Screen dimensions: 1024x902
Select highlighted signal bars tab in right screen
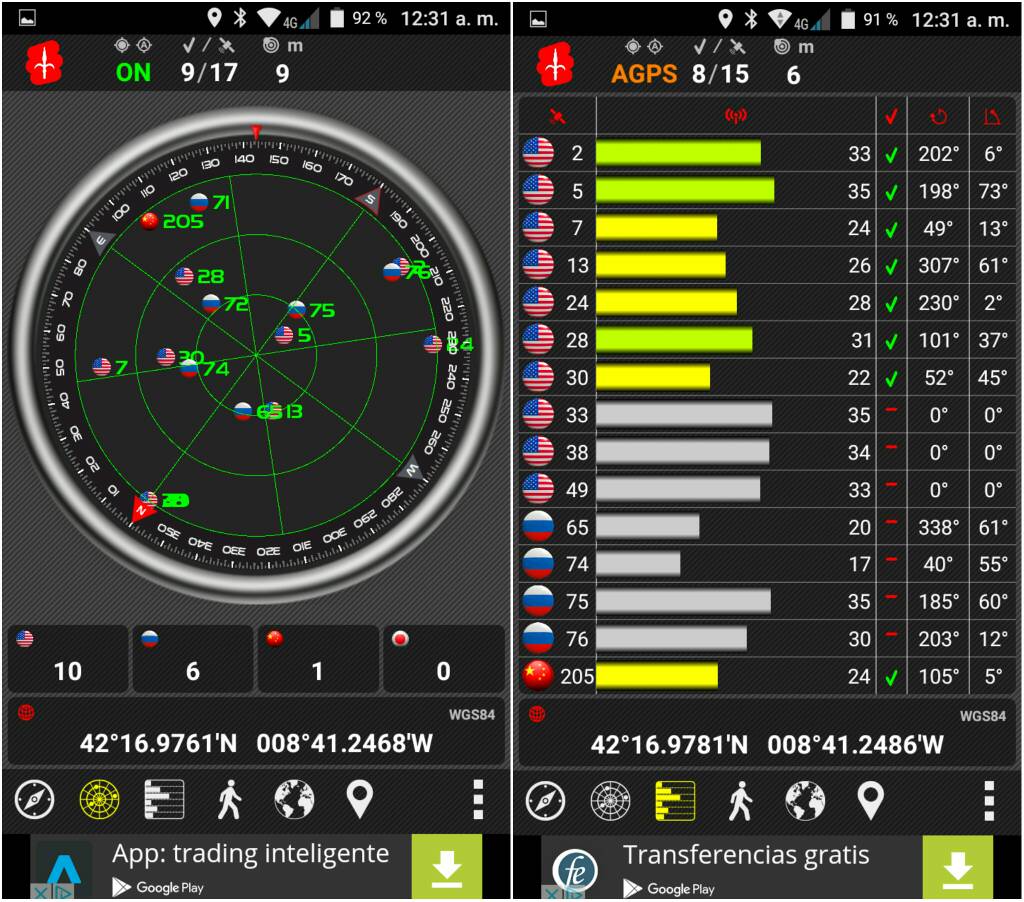click(x=675, y=801)
